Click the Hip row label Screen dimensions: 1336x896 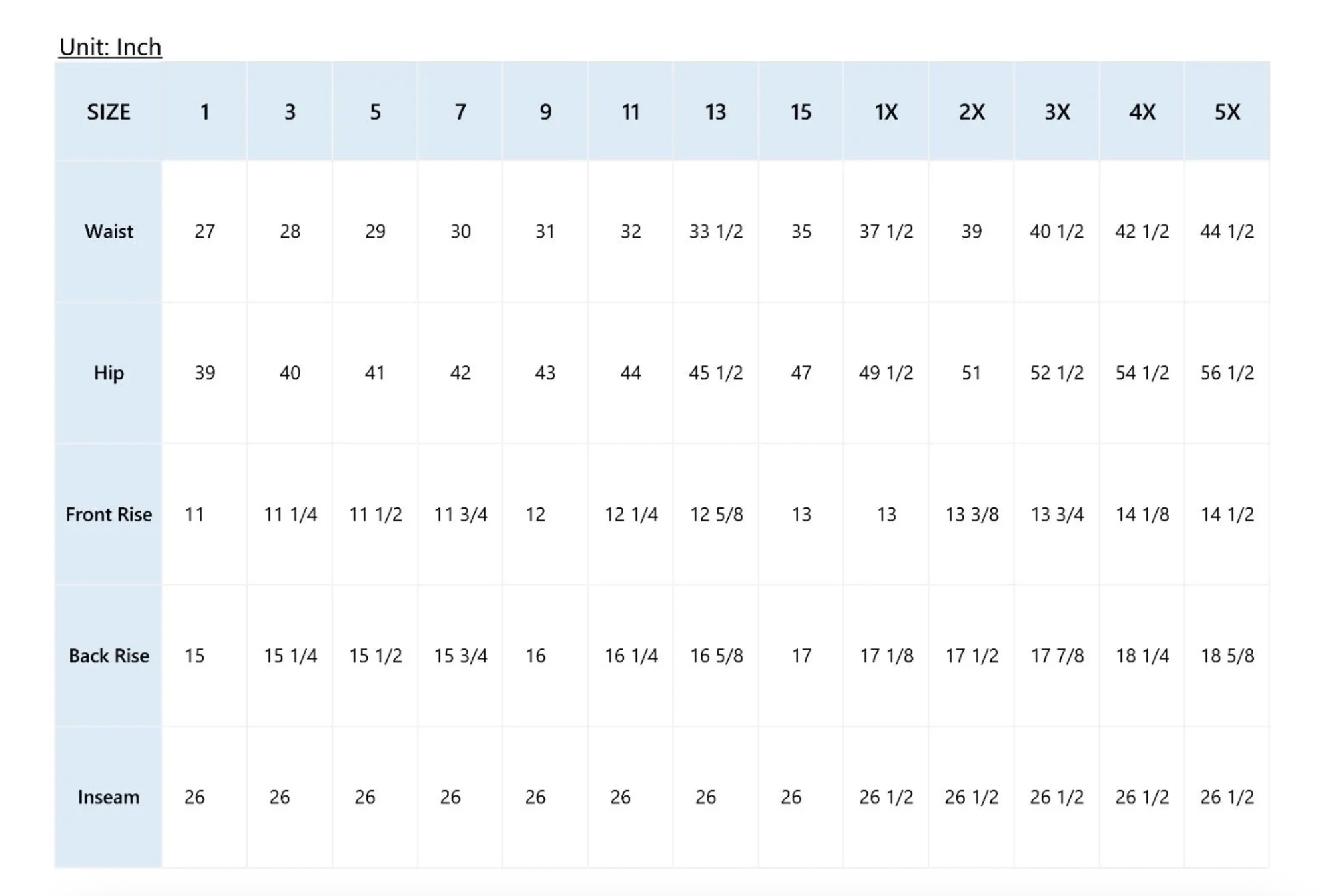pos(109,373)
